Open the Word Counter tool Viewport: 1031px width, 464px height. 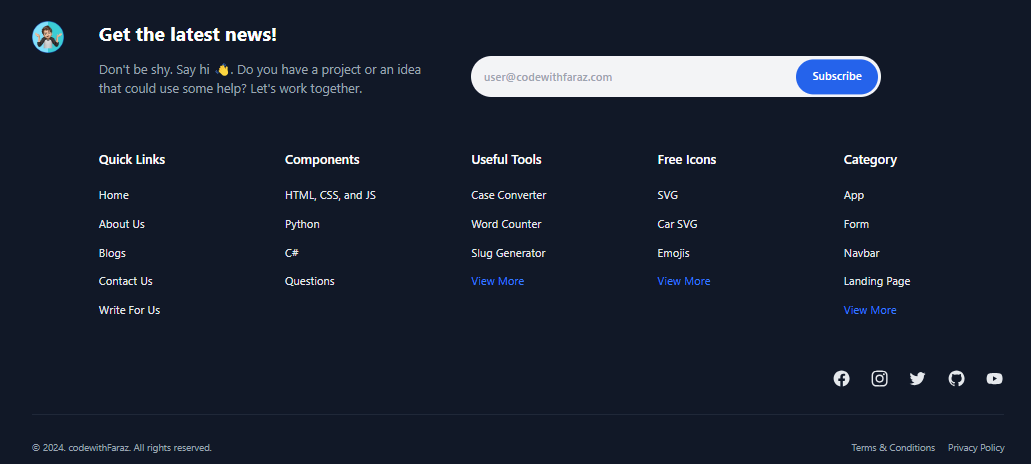coord(506,224)
